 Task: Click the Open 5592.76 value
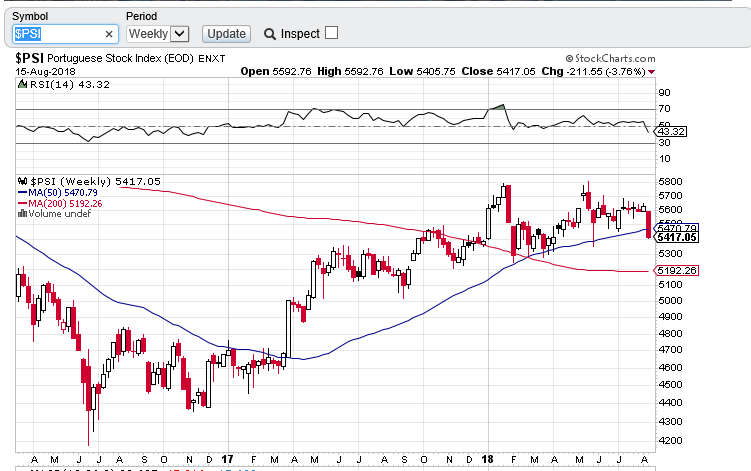pos(276,71)
